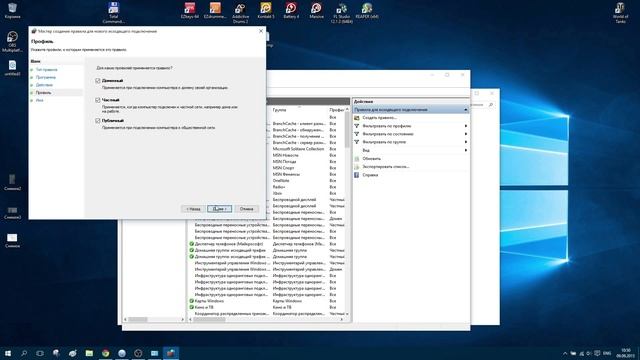
Task: Expand arrow for Фильтровать по группе
Action: point(466,142)
